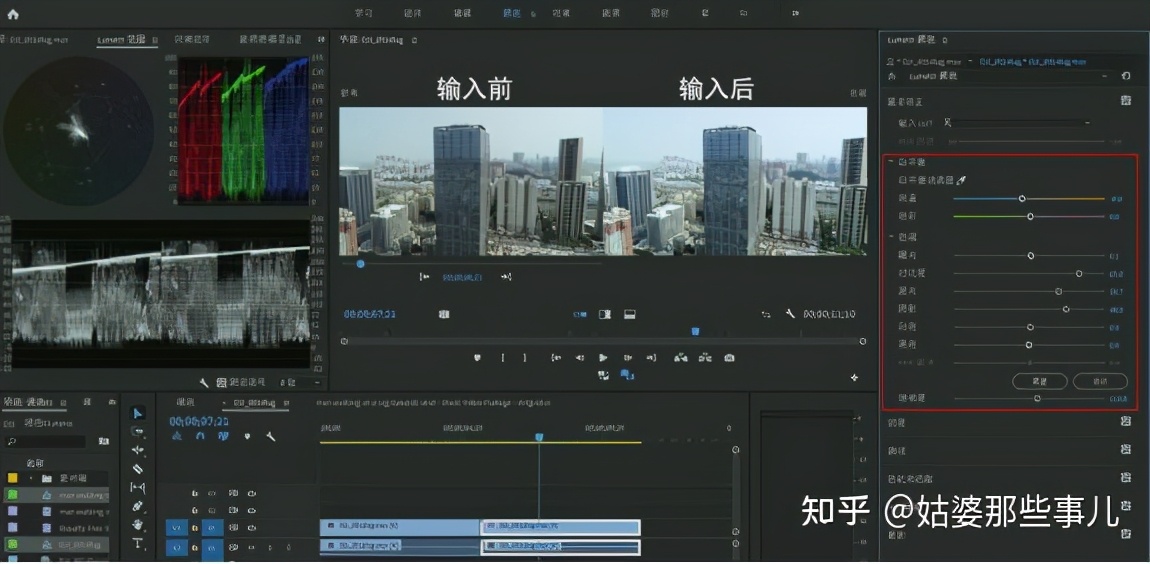
Task: Pick the white balance eyedropper
Action: pos(962,180)
